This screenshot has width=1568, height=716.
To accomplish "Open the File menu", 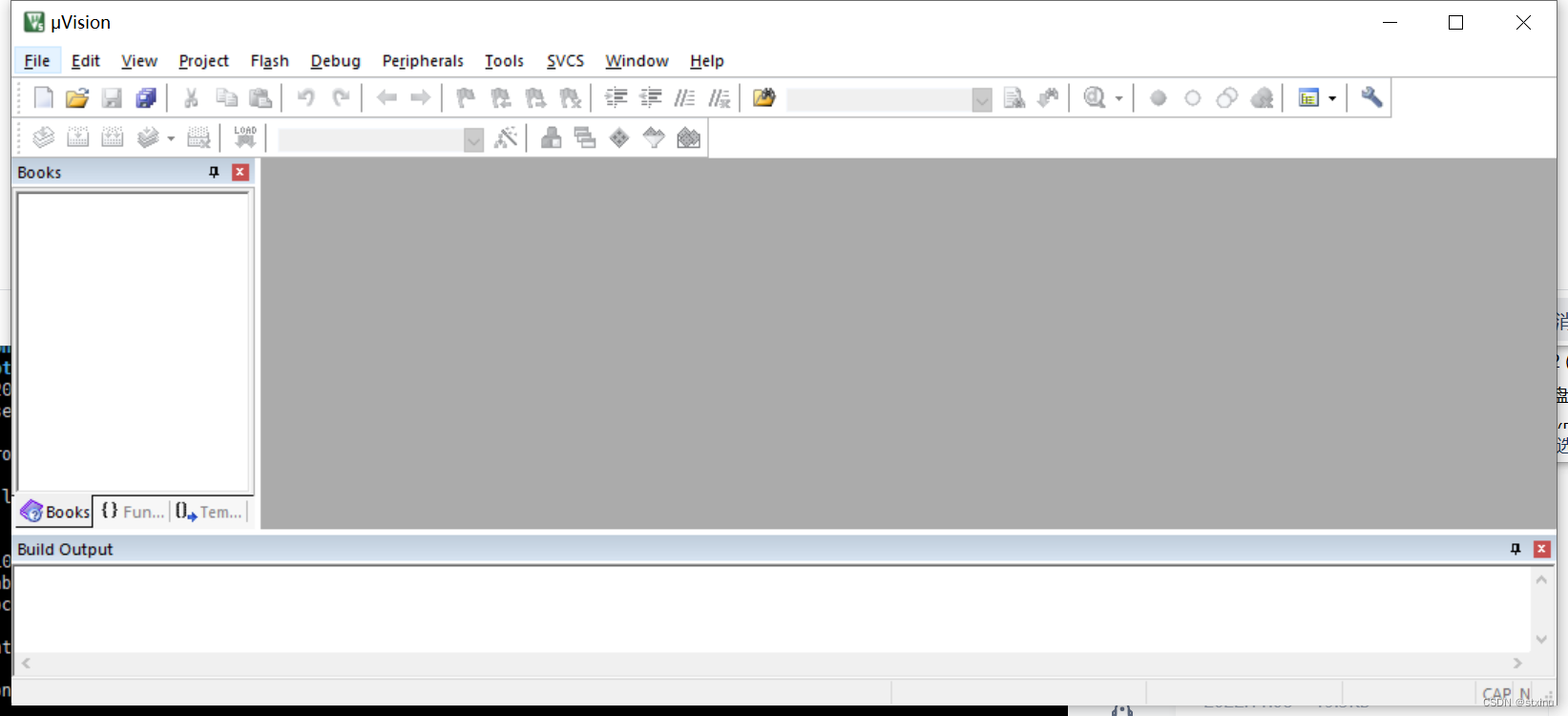I will (37, 60).
